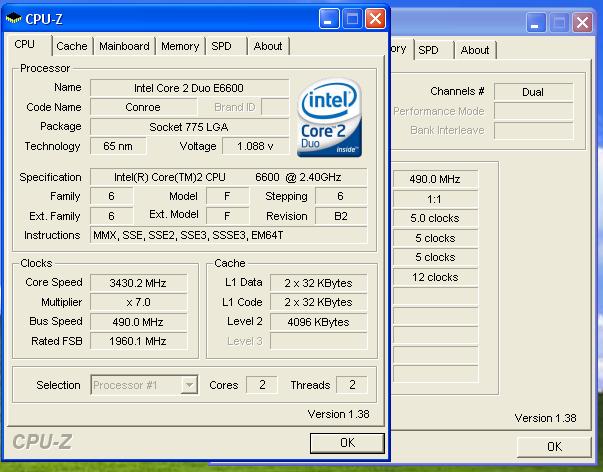Minimize the background CPU-Z window
Screen dimensions: 603x472
pyautogui.click(x=536, y=22)
